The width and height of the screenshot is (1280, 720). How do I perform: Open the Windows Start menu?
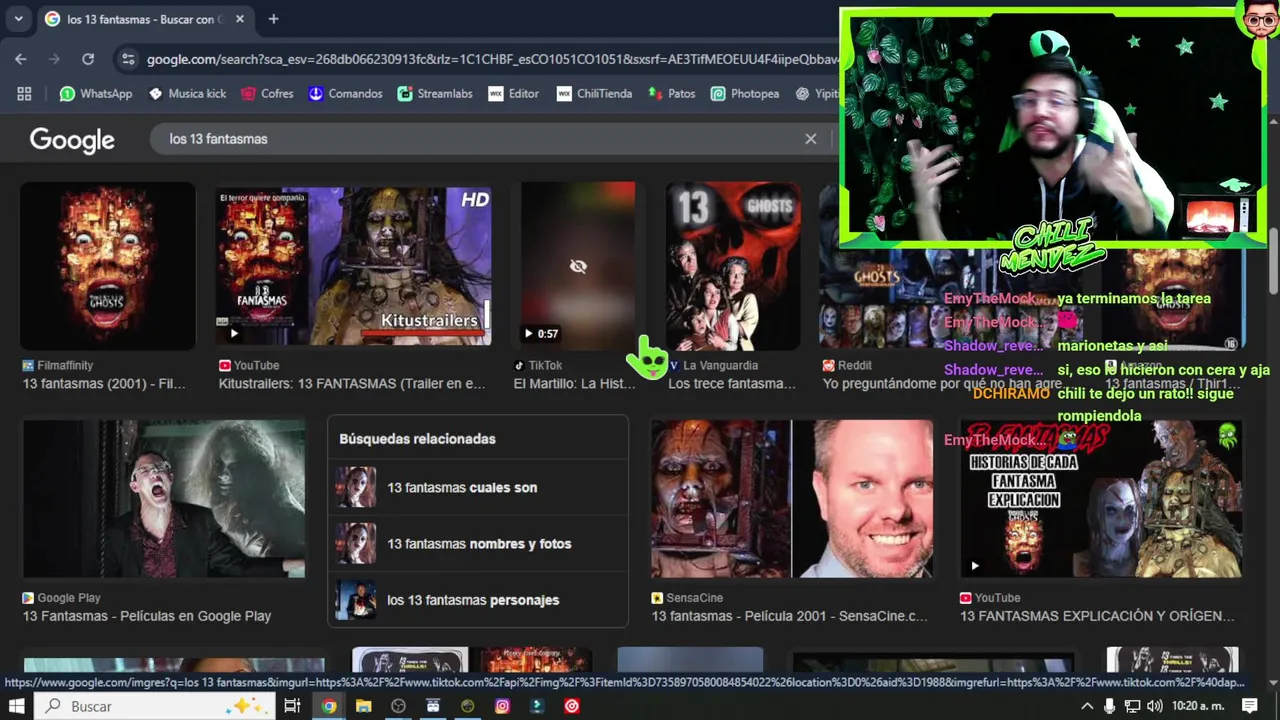click(x=17, y=706)
